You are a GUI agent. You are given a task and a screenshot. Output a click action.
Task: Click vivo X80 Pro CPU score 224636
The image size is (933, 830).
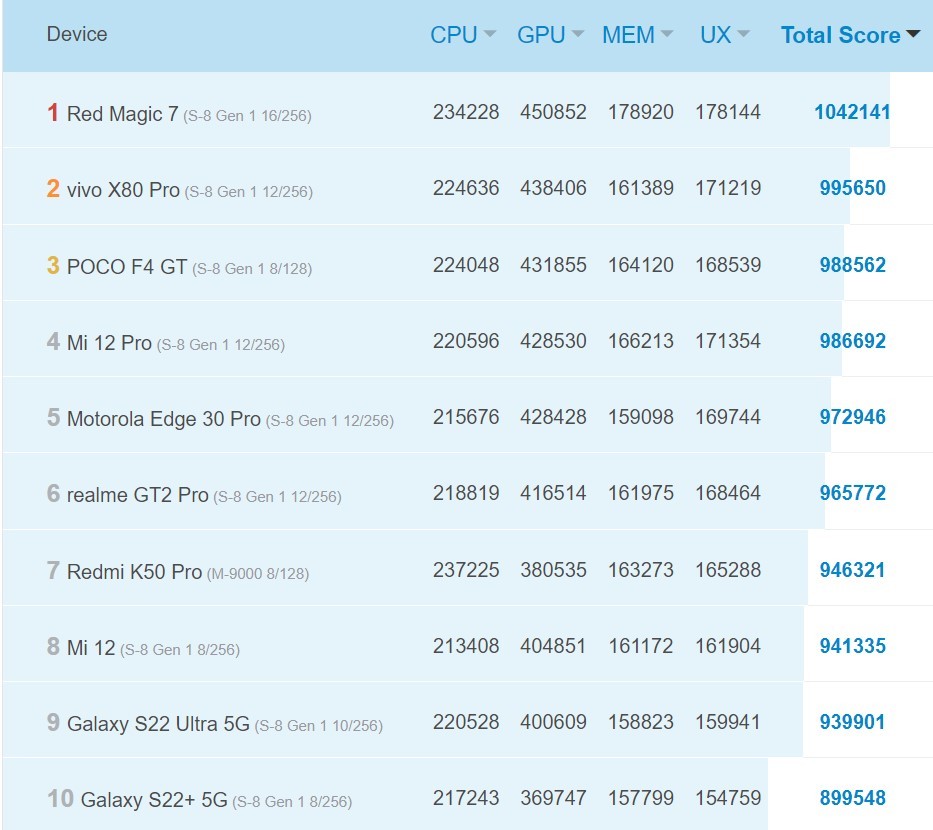(466, 188)
